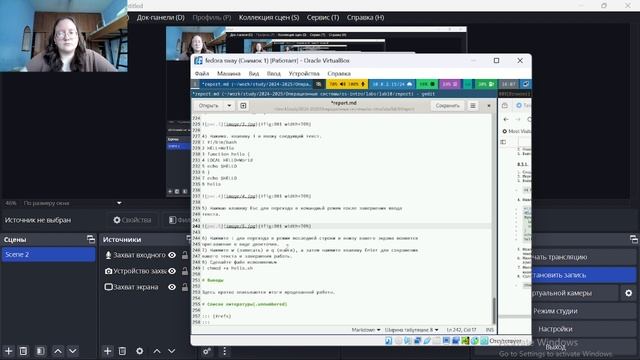Screen dimensions: 640x360
Task: Click the swaybar network address block
Action: (x=392, y=84)
